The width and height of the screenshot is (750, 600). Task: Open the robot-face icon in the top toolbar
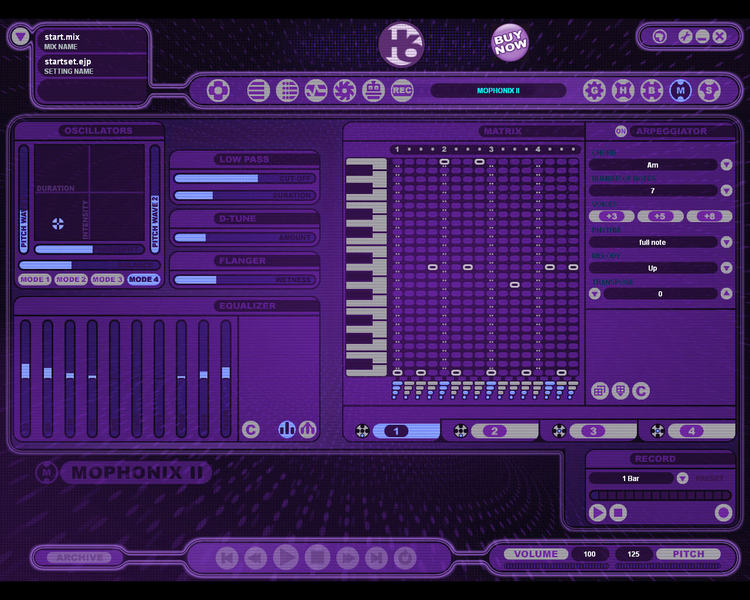[x=374, y=90]
